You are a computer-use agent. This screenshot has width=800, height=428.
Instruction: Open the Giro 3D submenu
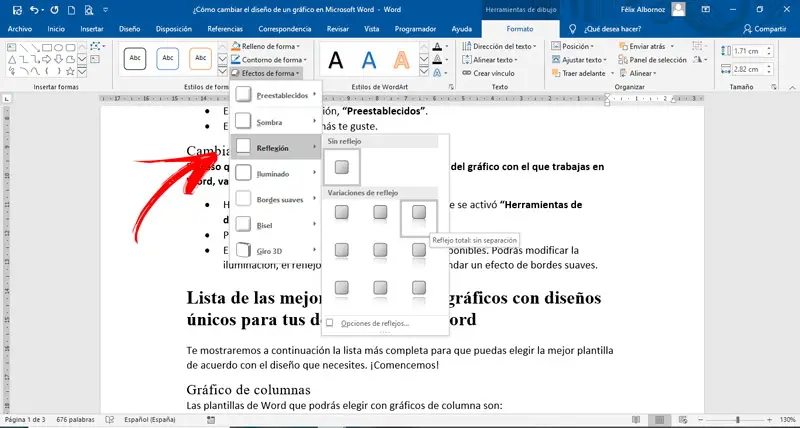click(276, 250)
